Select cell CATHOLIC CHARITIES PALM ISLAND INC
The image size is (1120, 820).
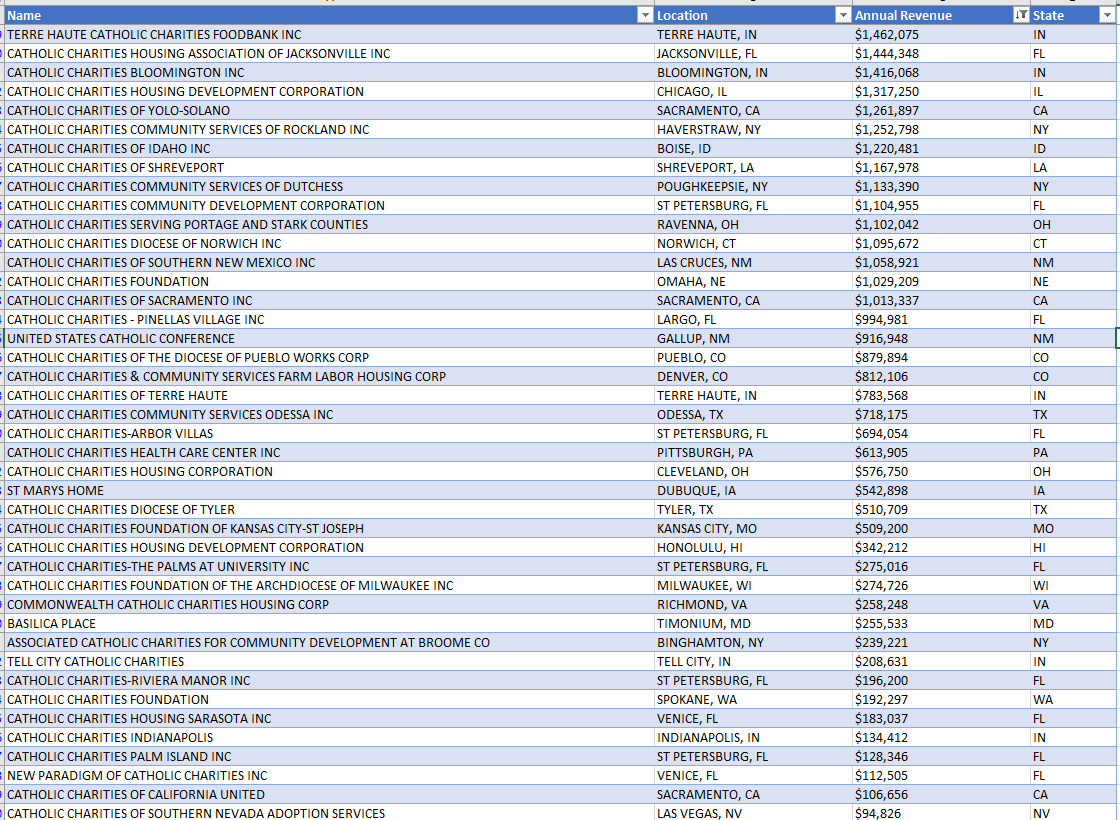tap(329, 756)
